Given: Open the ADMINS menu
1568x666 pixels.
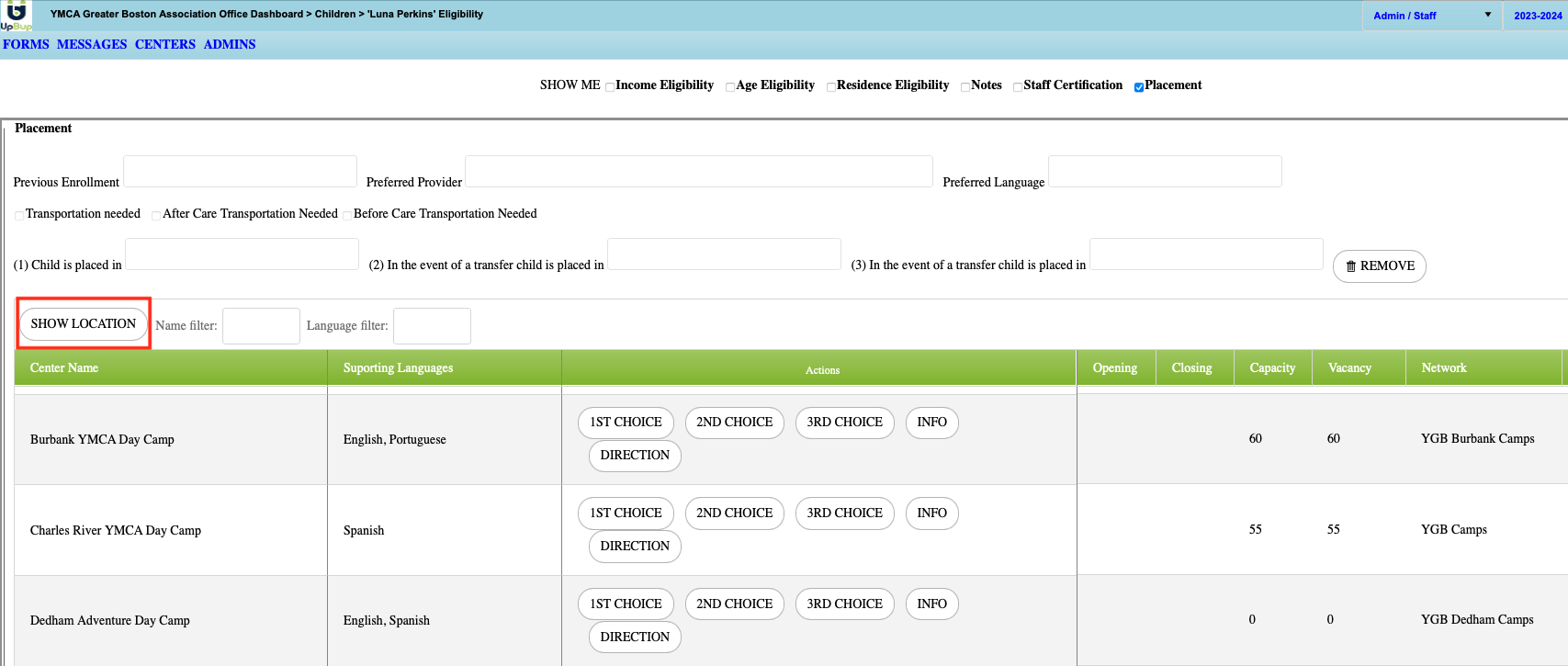Looking at the screenshot, I should (x=230, y=44).
